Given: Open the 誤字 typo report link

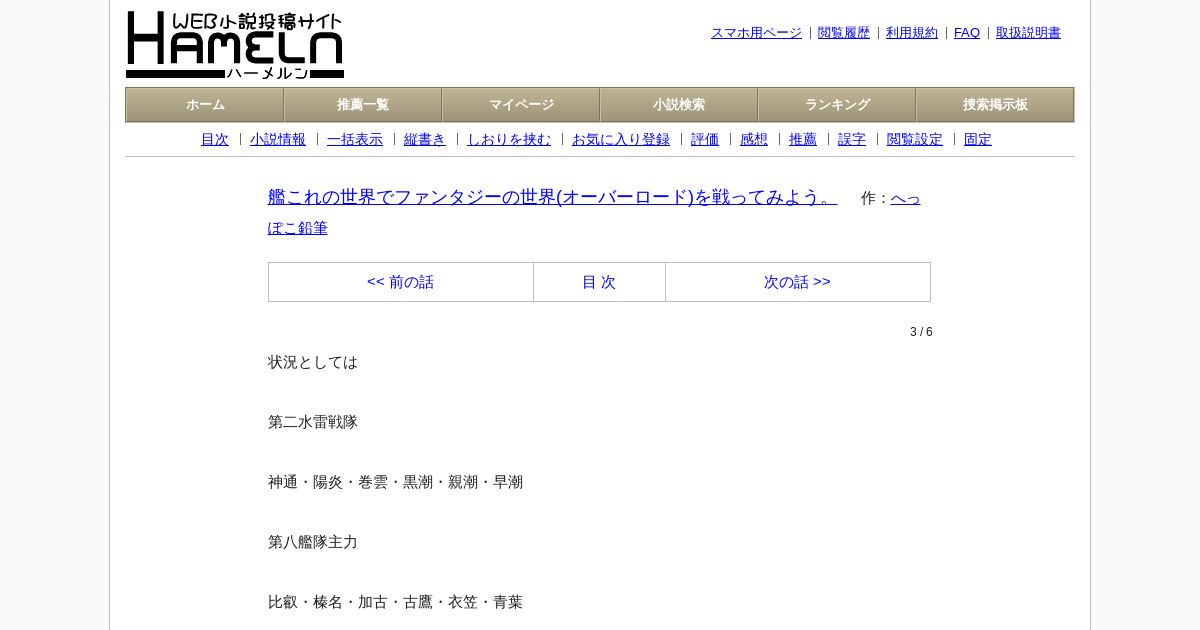Looking at the screenshot, I should (852, 140).
